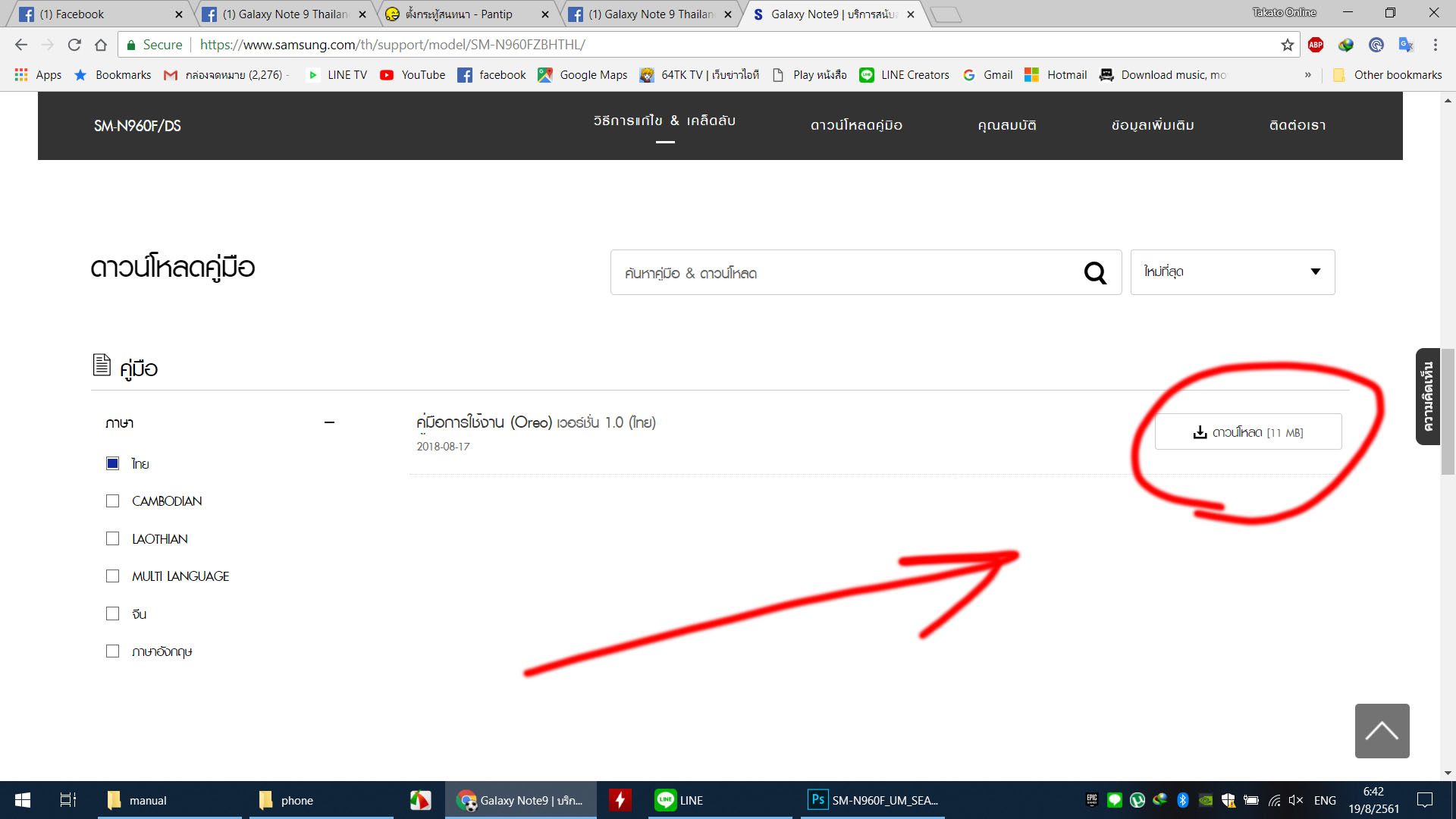The height and width of the screenshot is (819, 1456).
Task: Open the Photoshop SM-N960F_UM_SEA taskbar item
Action: pyautogui.click(x=874, y=800)
